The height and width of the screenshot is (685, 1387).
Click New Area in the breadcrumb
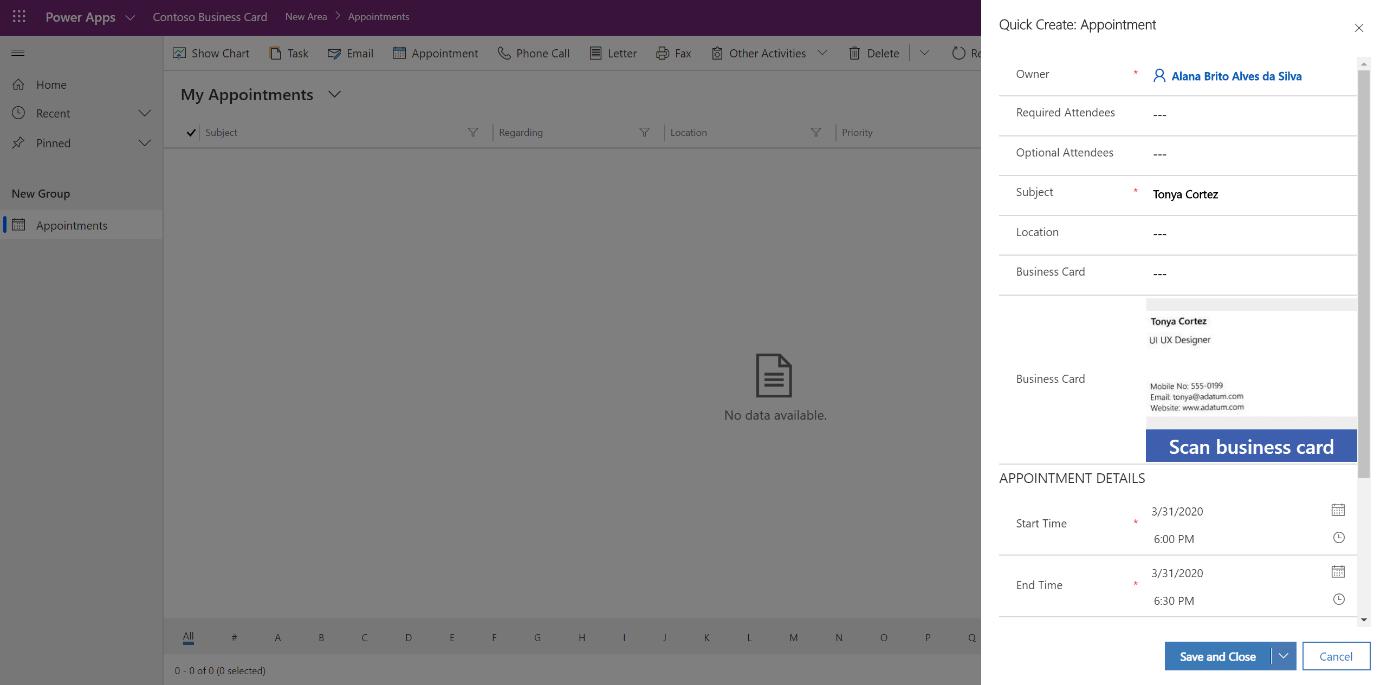(x=306, y=17)
